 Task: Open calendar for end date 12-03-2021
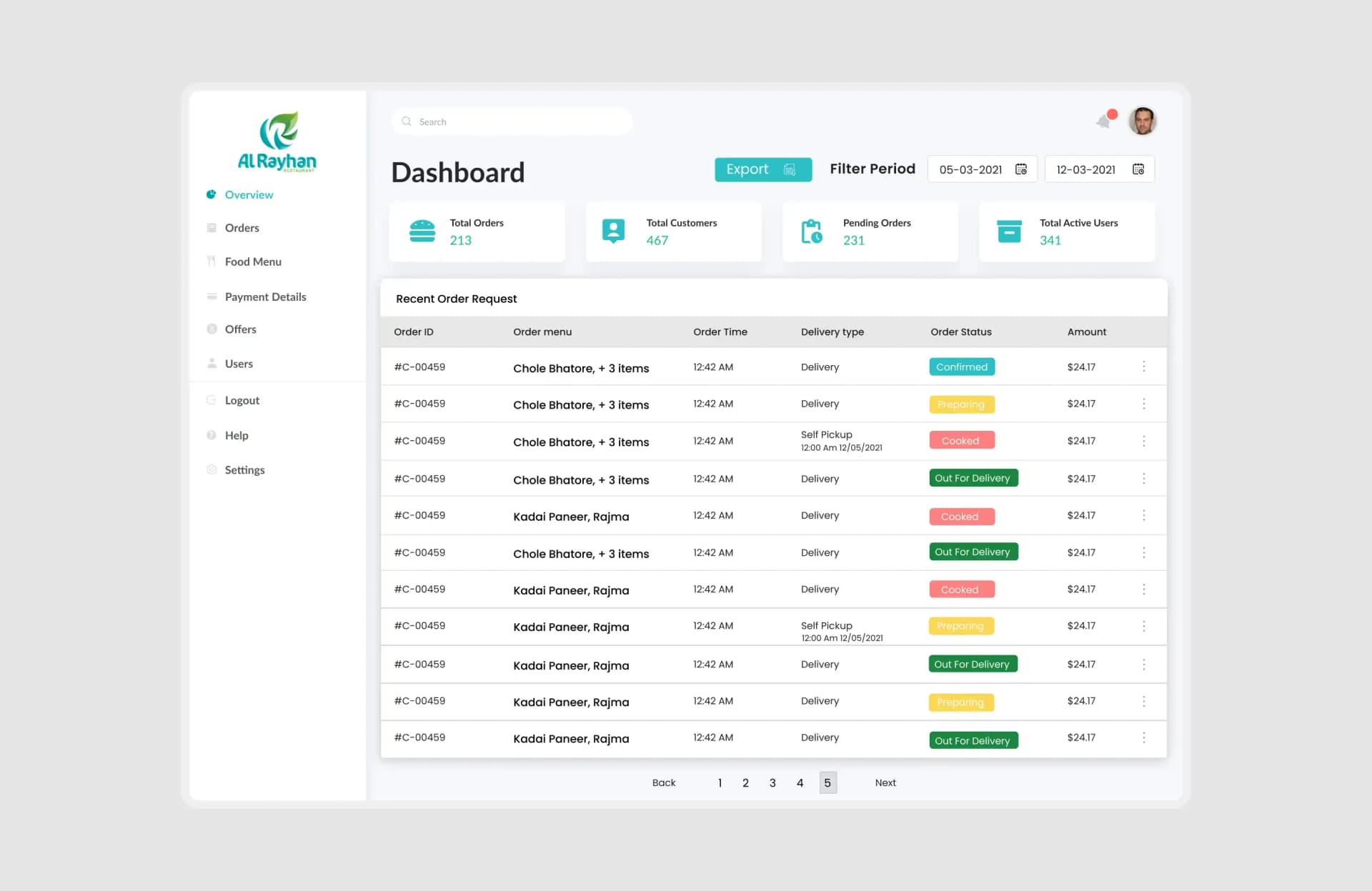pos(1138,169)
